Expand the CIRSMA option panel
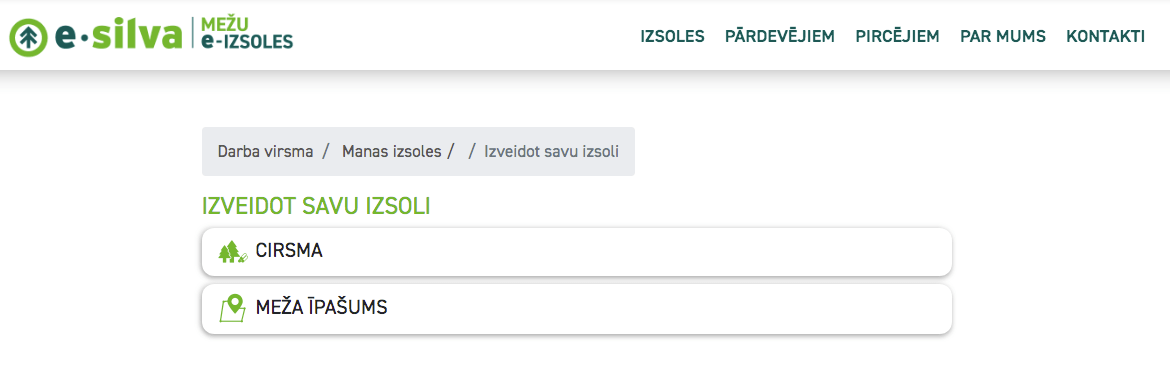Viewport: 1170px width, 385px height. tap(577, 251)
